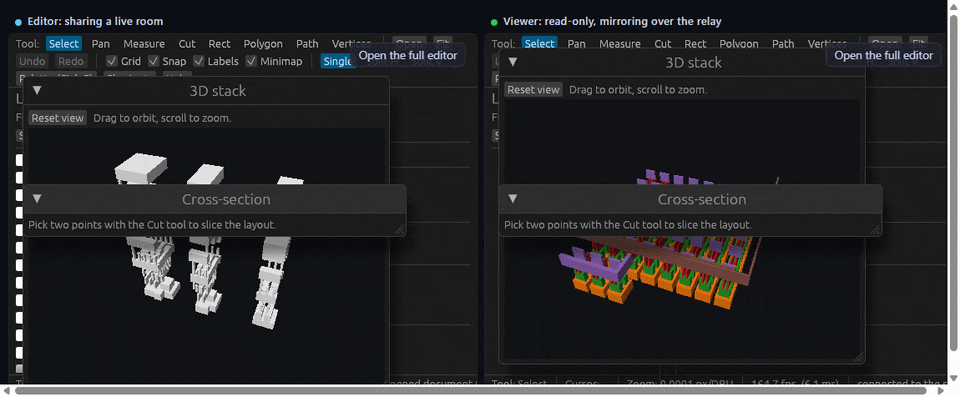Toggle the Snap checkbox in the editor

click(x=153, y=61)
